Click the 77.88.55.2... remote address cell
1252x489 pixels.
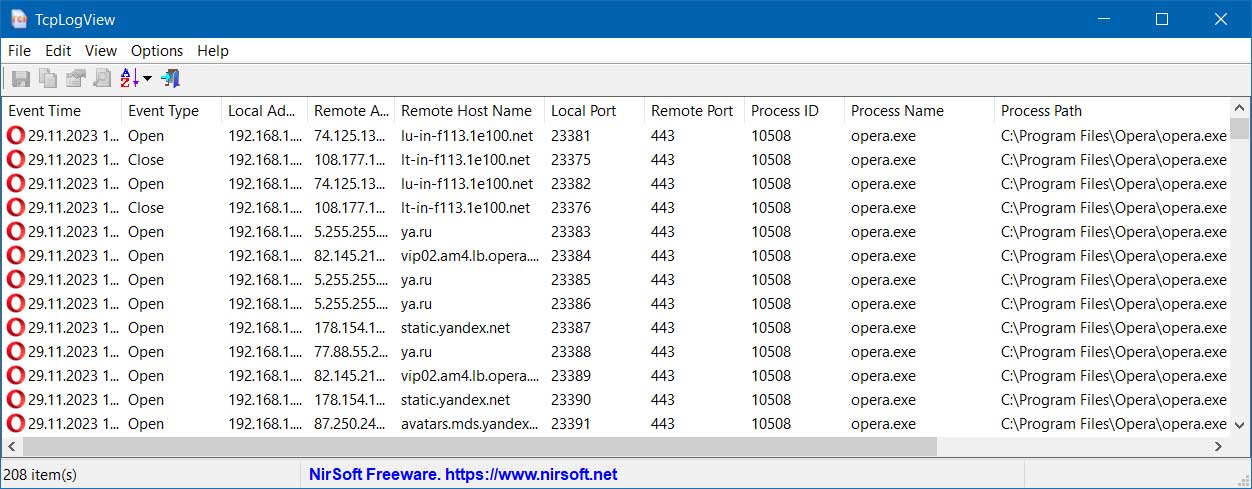click(x=350, y=352)
